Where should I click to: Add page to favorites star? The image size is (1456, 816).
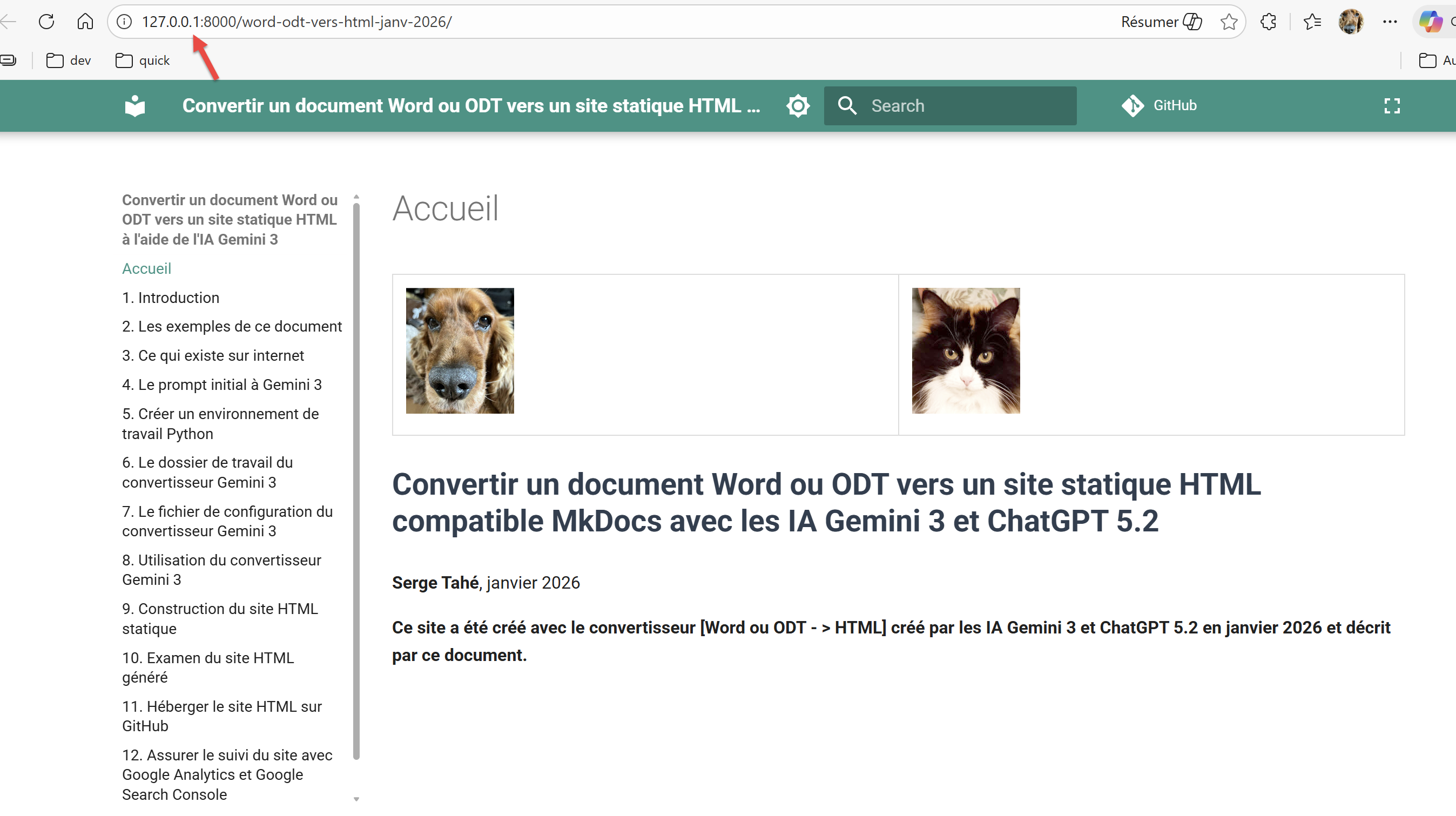click(1228, 22)
